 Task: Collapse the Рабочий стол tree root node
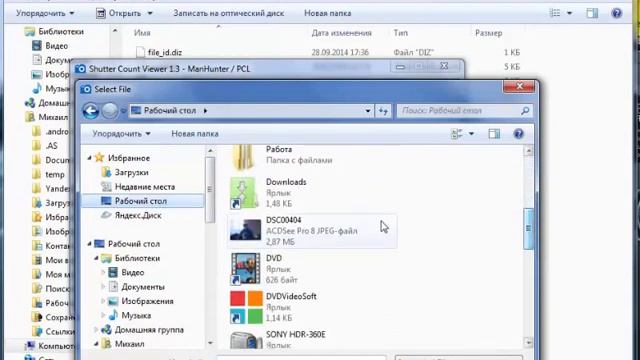pos(89,244)
